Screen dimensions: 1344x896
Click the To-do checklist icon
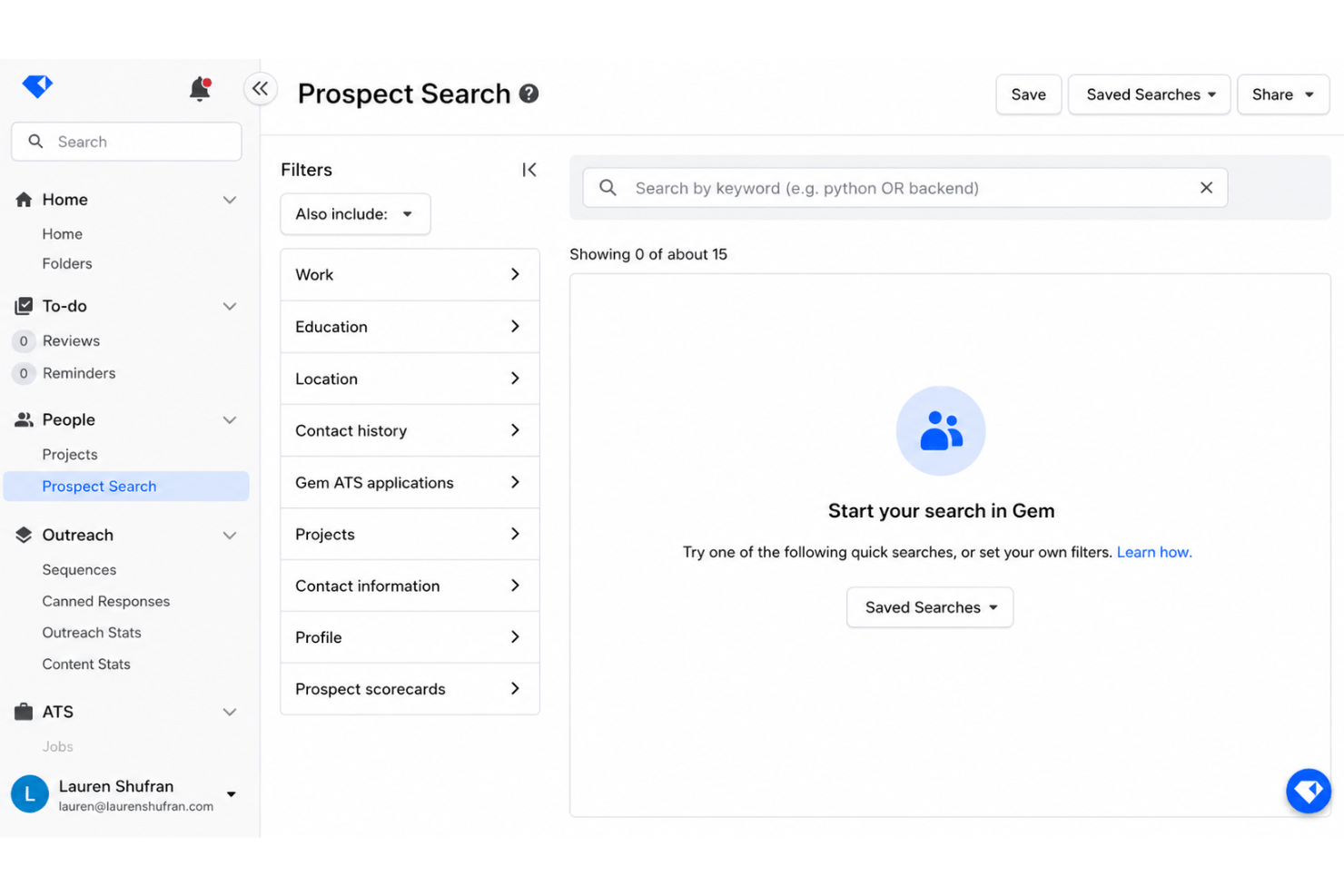pos(24,306)
